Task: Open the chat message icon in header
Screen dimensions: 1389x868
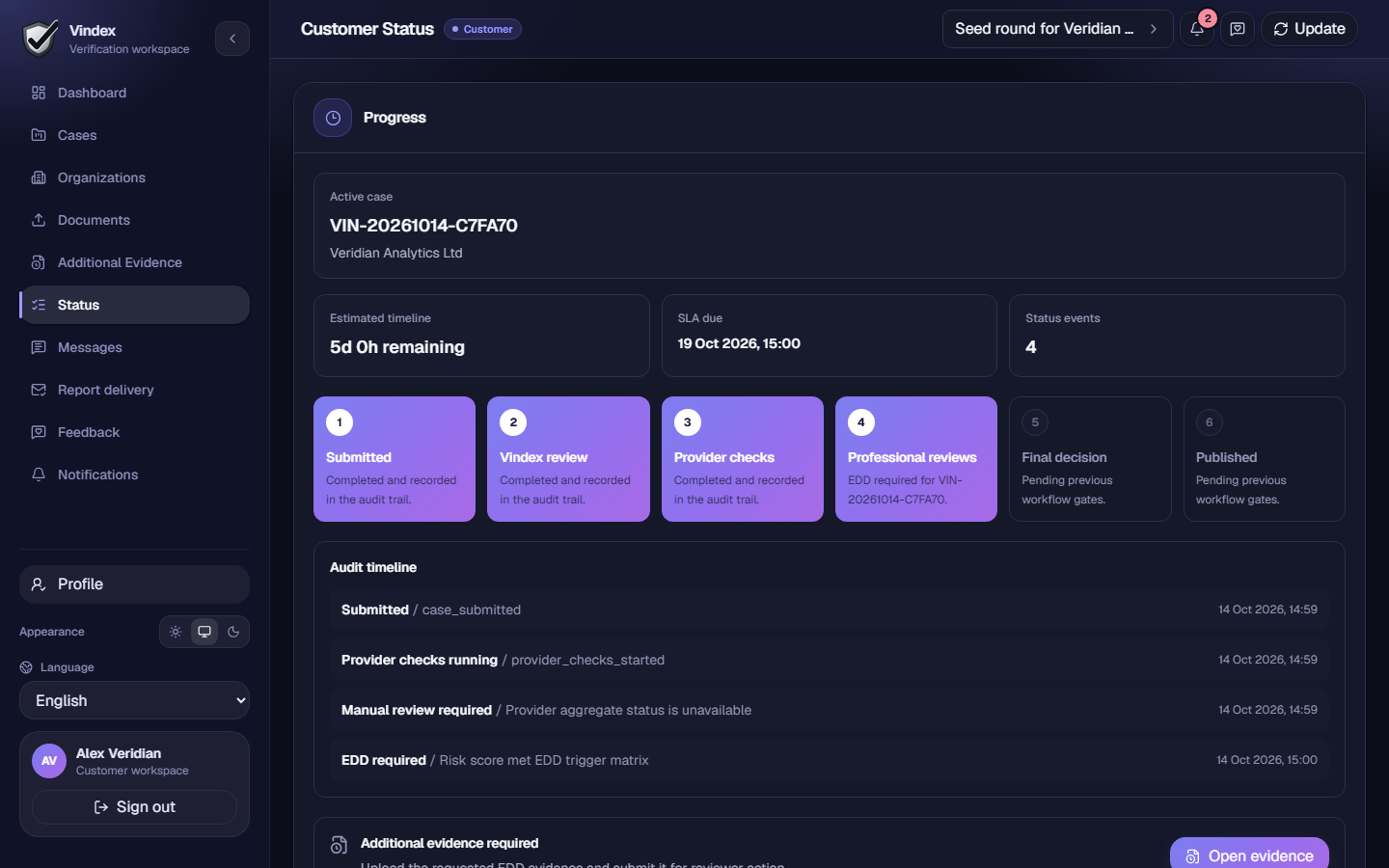Action: point(1238,29)
